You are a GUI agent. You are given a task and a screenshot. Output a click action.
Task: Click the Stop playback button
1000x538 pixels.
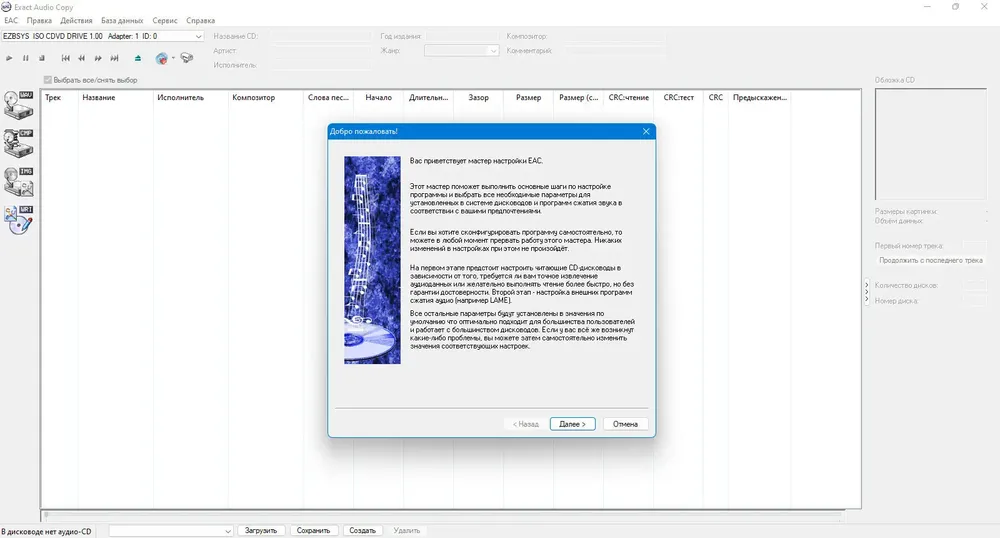tap(42, 58)
